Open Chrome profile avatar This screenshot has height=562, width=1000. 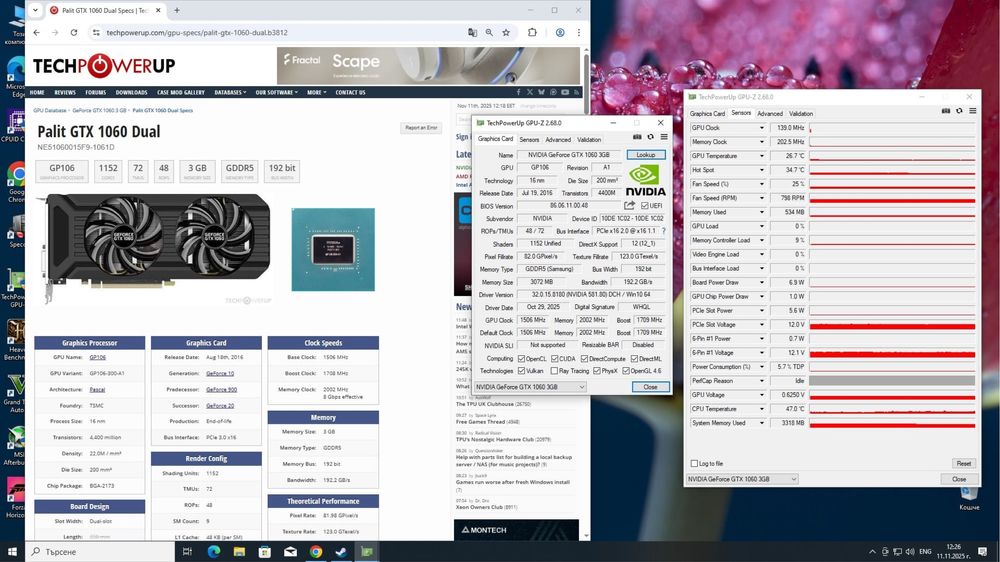(x=560, y=33)
